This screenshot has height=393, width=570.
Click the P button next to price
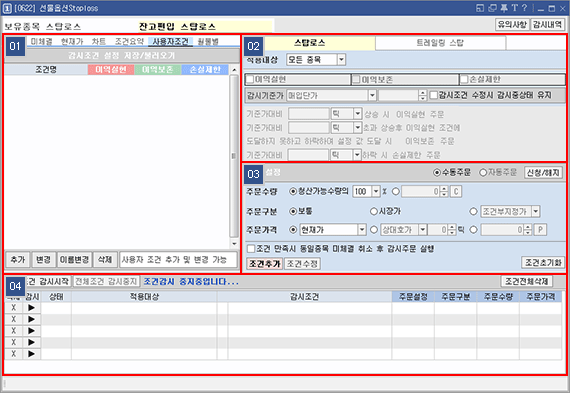point(541,230)
